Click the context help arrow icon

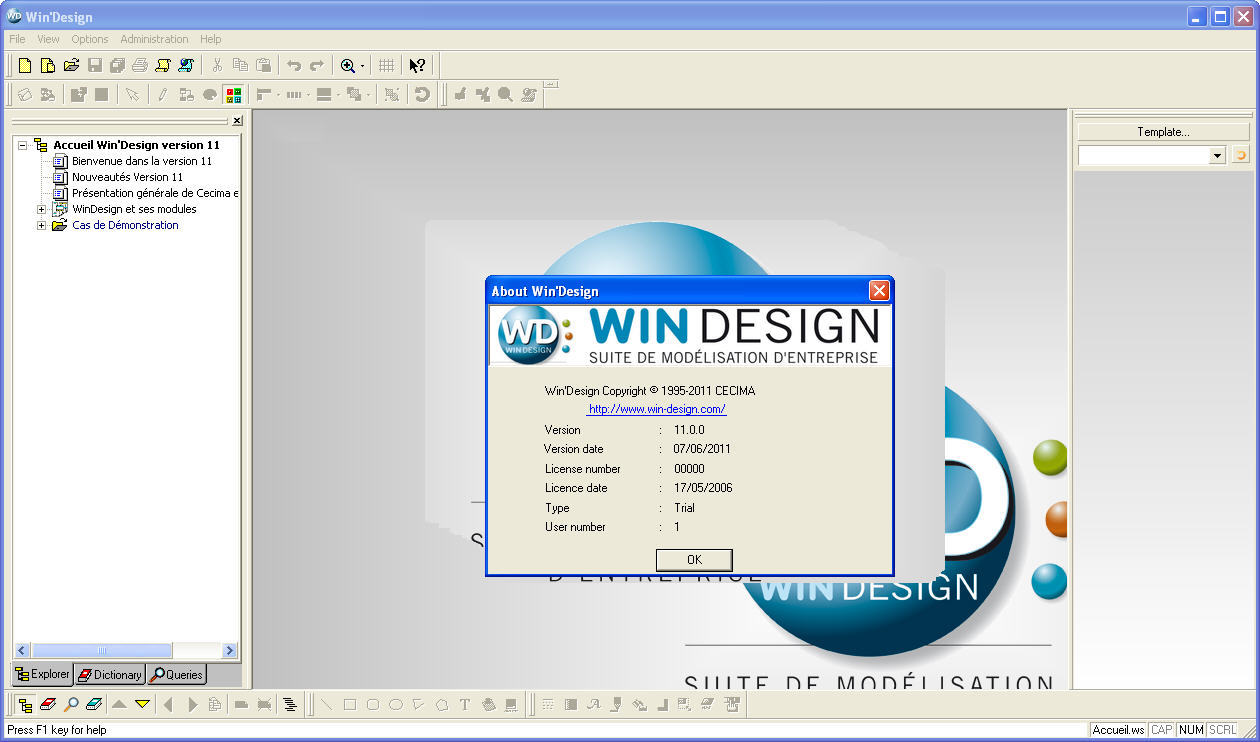417,66
